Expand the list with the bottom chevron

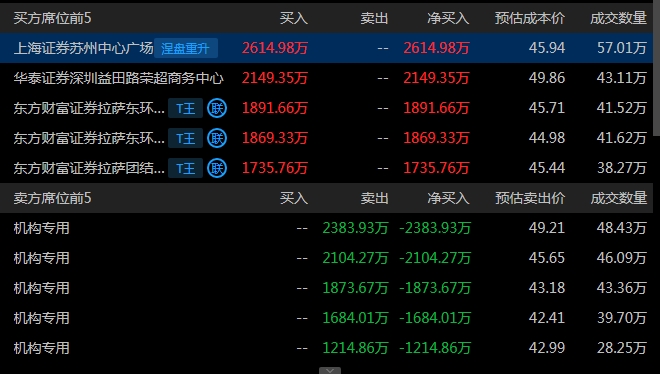[330, 371]
